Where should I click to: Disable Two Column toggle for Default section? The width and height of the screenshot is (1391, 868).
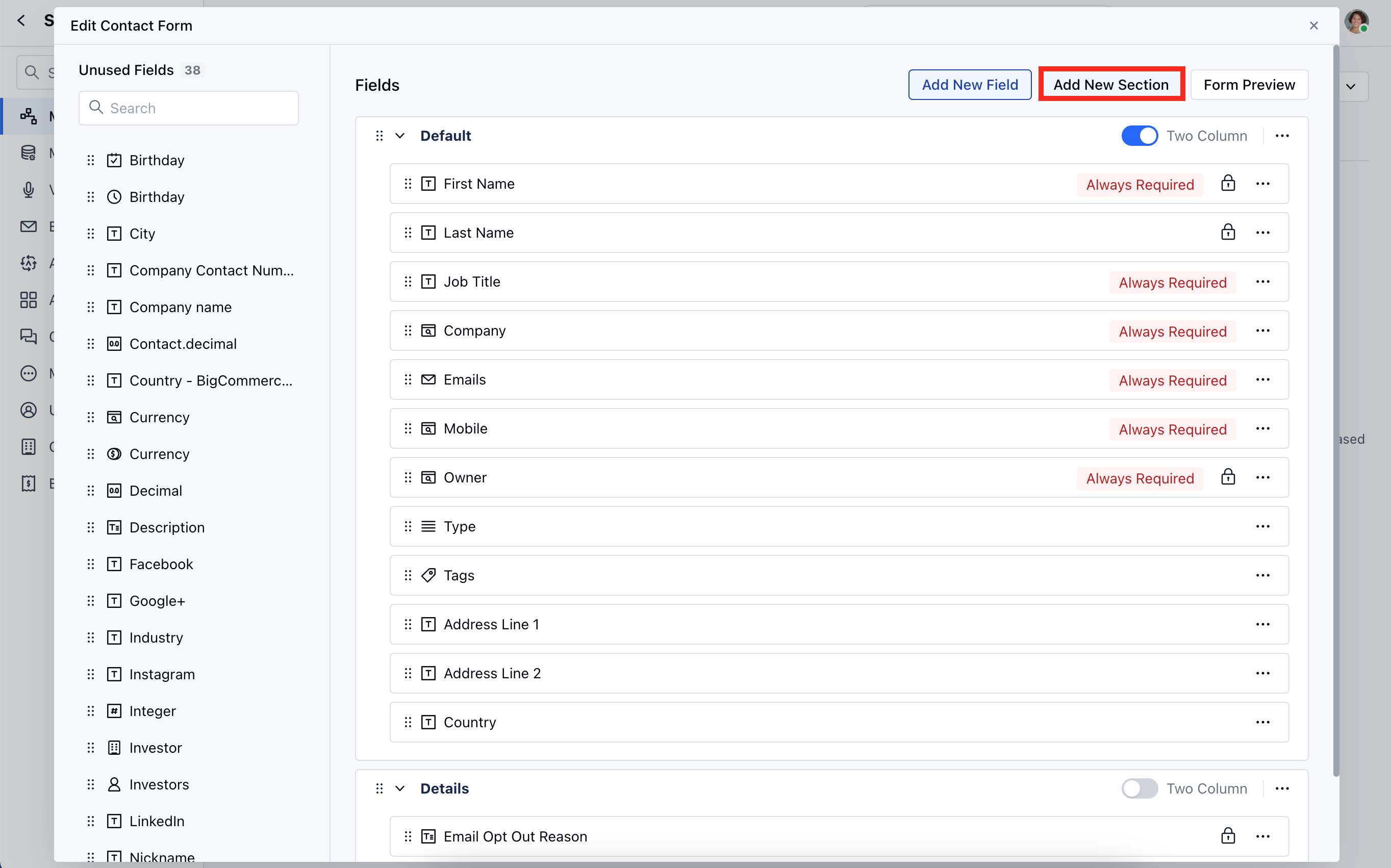tap(1140, 136)
